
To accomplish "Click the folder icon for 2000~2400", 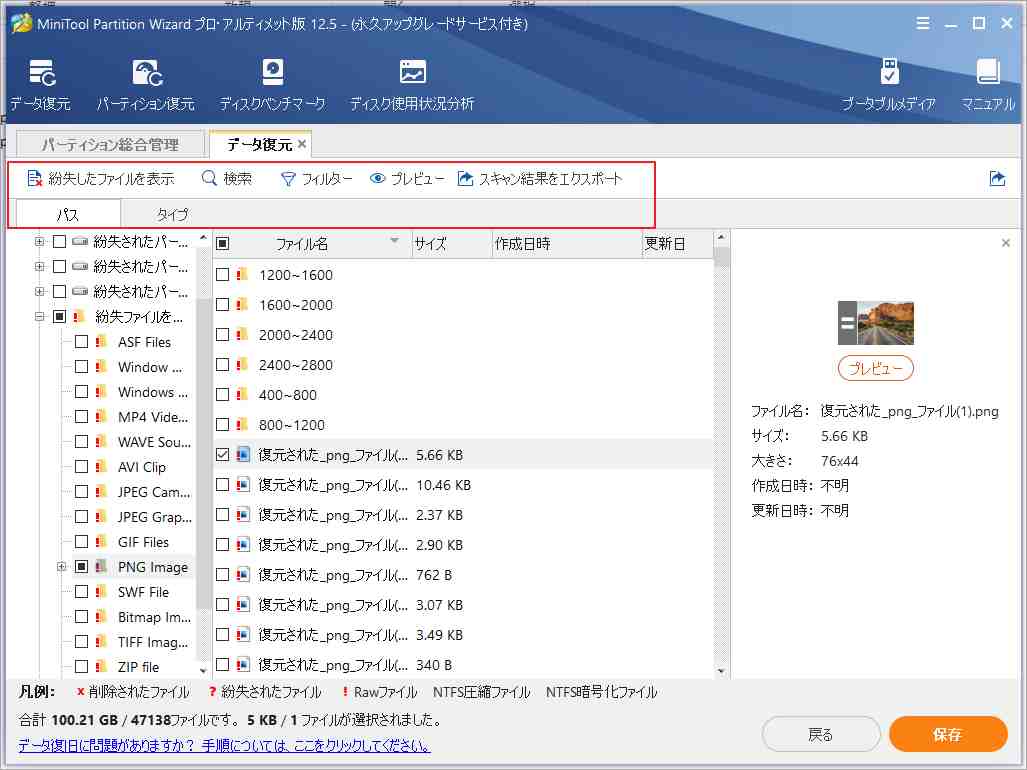I will click(242, 335).
